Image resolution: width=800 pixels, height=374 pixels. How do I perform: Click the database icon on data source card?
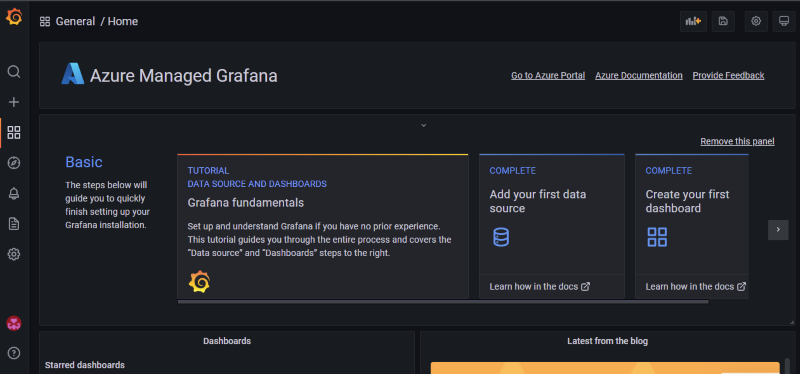[x=501, y=237]
